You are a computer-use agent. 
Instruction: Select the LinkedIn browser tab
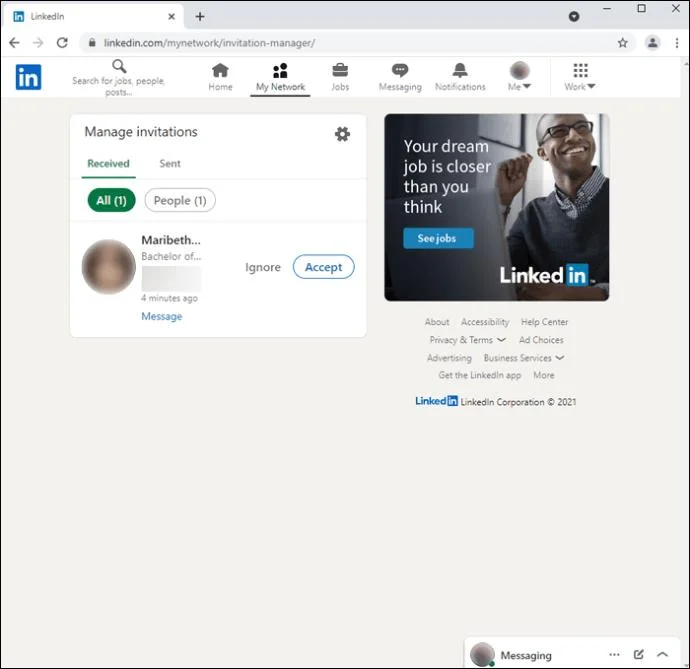(92, 17)
